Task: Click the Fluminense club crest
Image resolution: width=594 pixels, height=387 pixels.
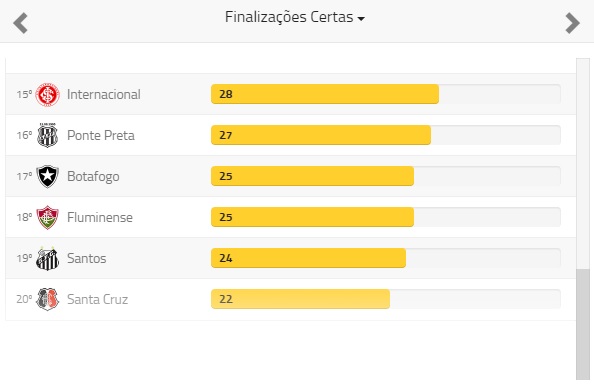Action: coord(47,217)
